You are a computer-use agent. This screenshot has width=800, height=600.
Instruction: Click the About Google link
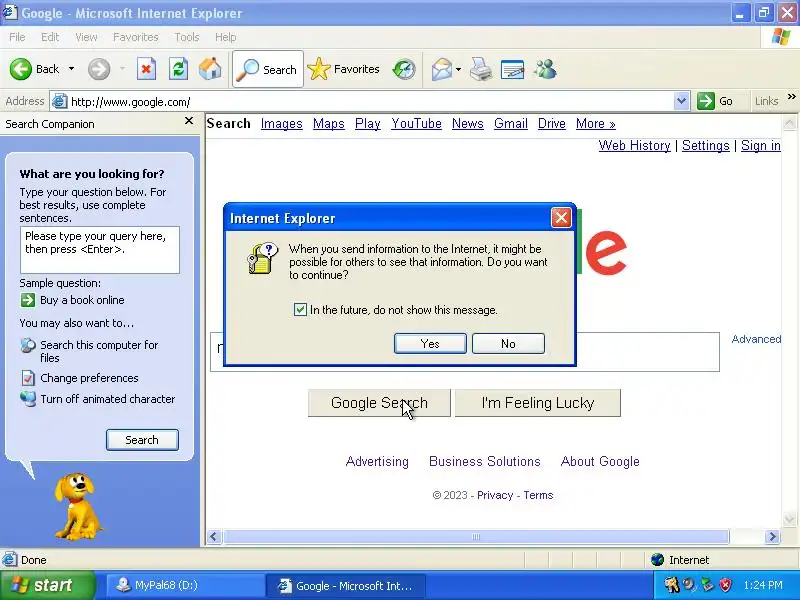pos(600,461)
